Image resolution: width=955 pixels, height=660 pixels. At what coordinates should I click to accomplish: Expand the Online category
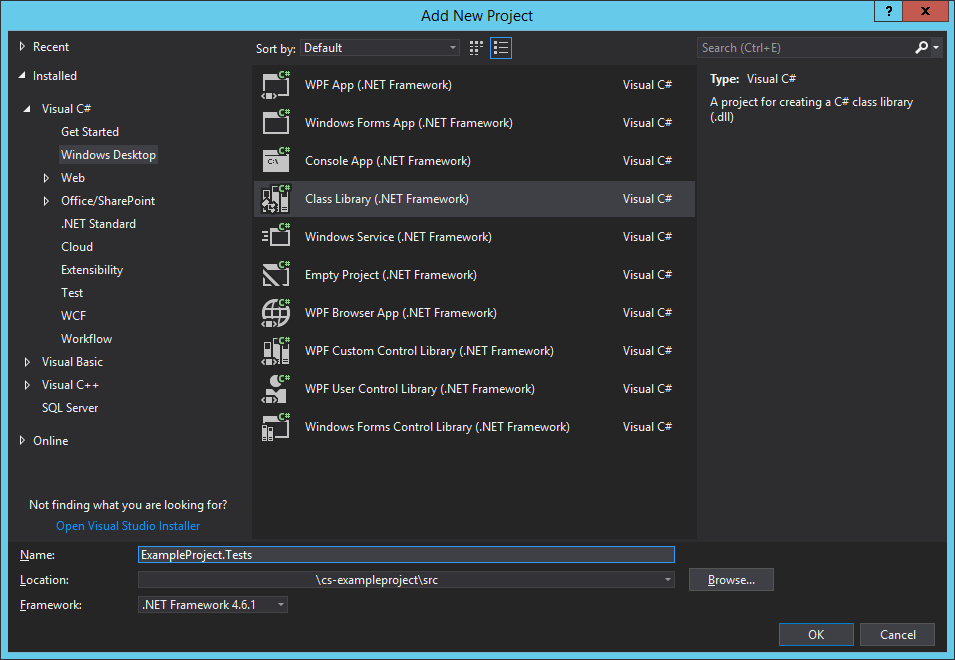(x=23, y=441)
